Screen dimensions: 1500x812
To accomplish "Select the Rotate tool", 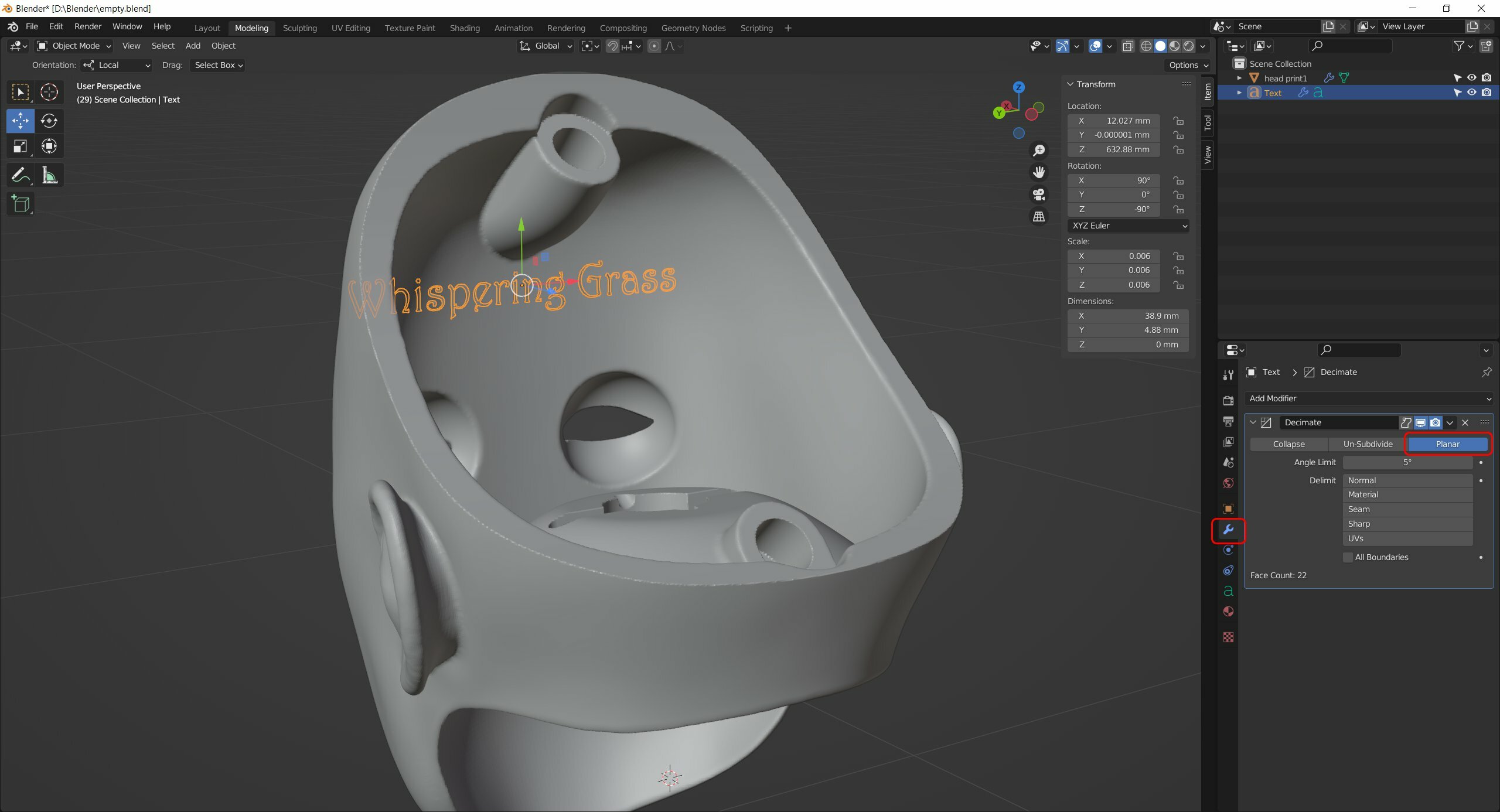I will tap(49, 121).
